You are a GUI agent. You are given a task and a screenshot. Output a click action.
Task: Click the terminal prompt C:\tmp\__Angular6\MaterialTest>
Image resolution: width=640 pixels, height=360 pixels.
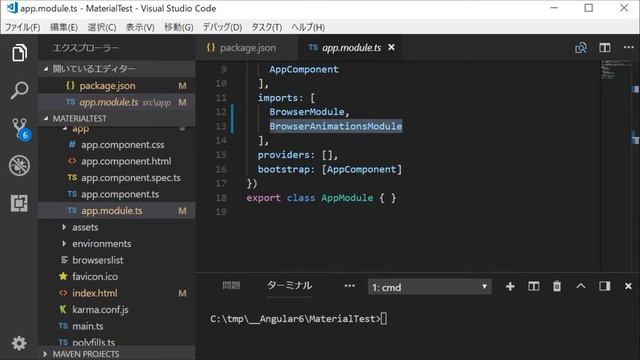[x=295, y=319]
